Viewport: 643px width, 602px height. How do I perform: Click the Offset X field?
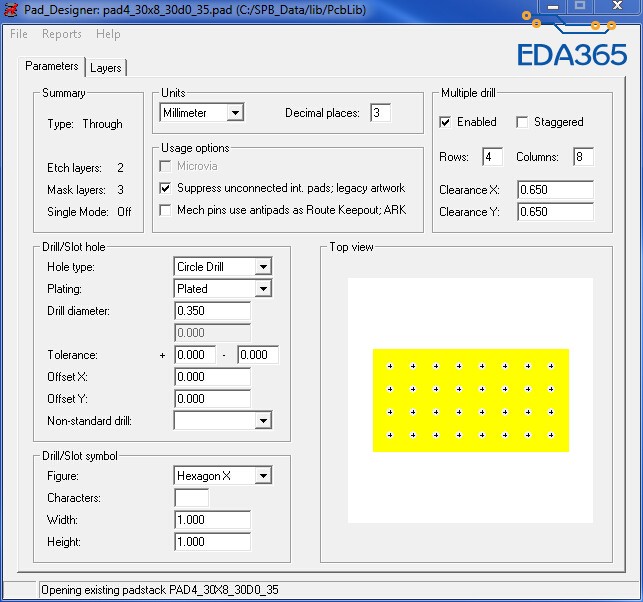coord(212,377)
